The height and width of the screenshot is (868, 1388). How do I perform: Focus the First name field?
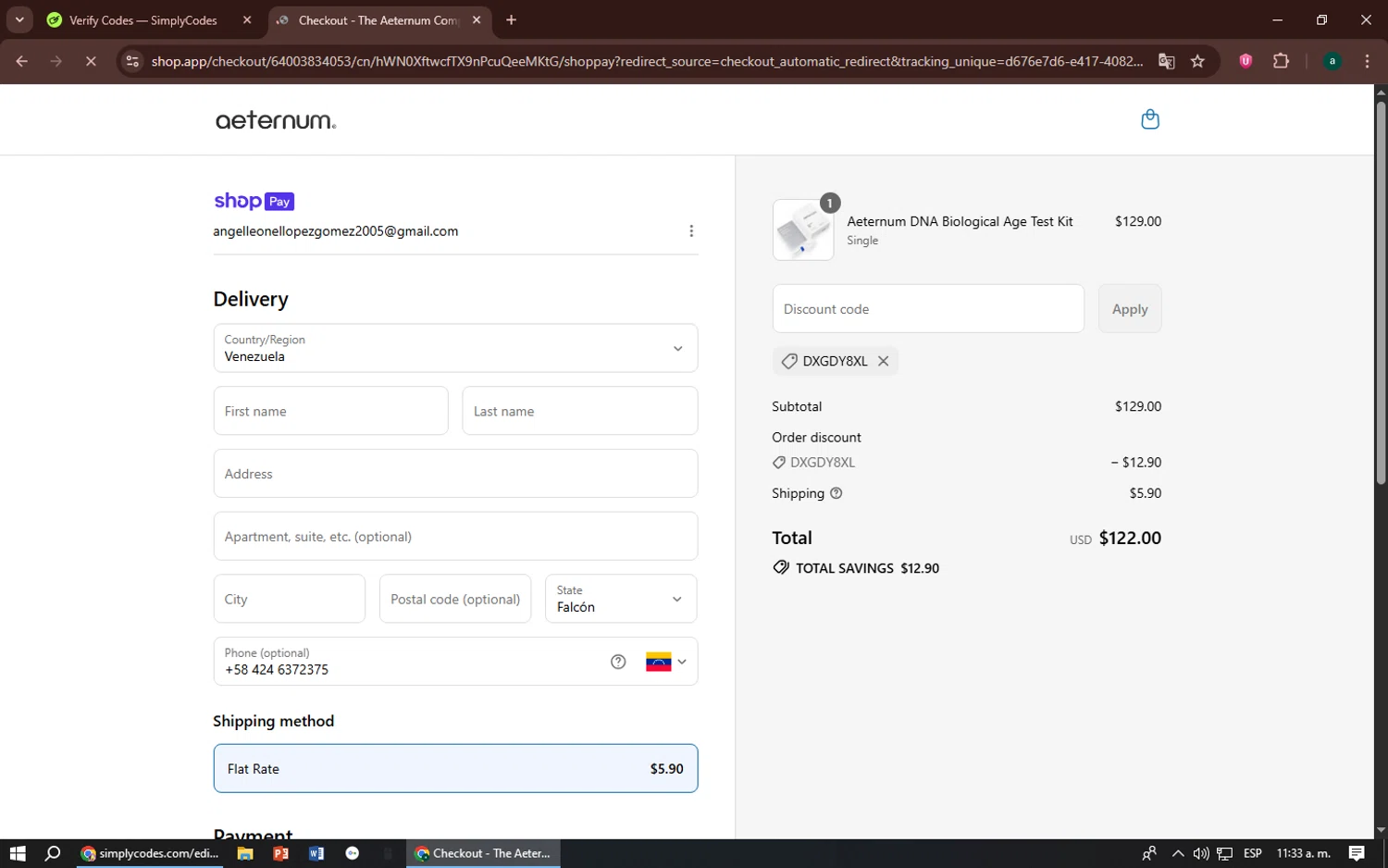[x=330, y=411]
